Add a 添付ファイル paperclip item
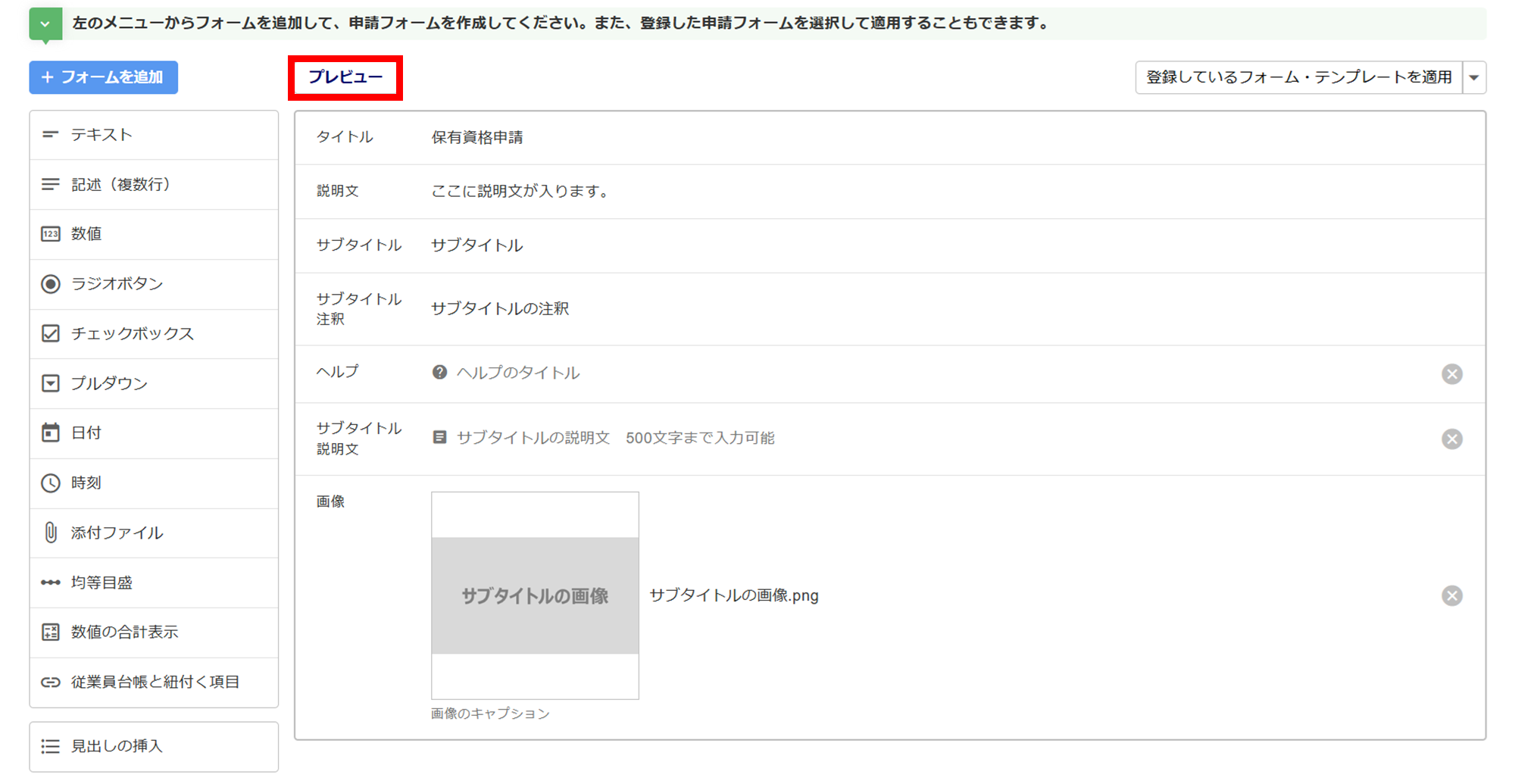1515x784 pixels. (x=154, y=533)
